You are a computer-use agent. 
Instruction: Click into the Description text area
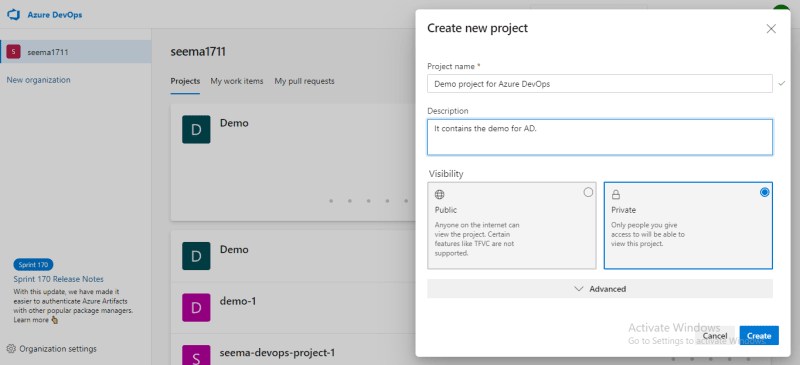pos(600,137)
